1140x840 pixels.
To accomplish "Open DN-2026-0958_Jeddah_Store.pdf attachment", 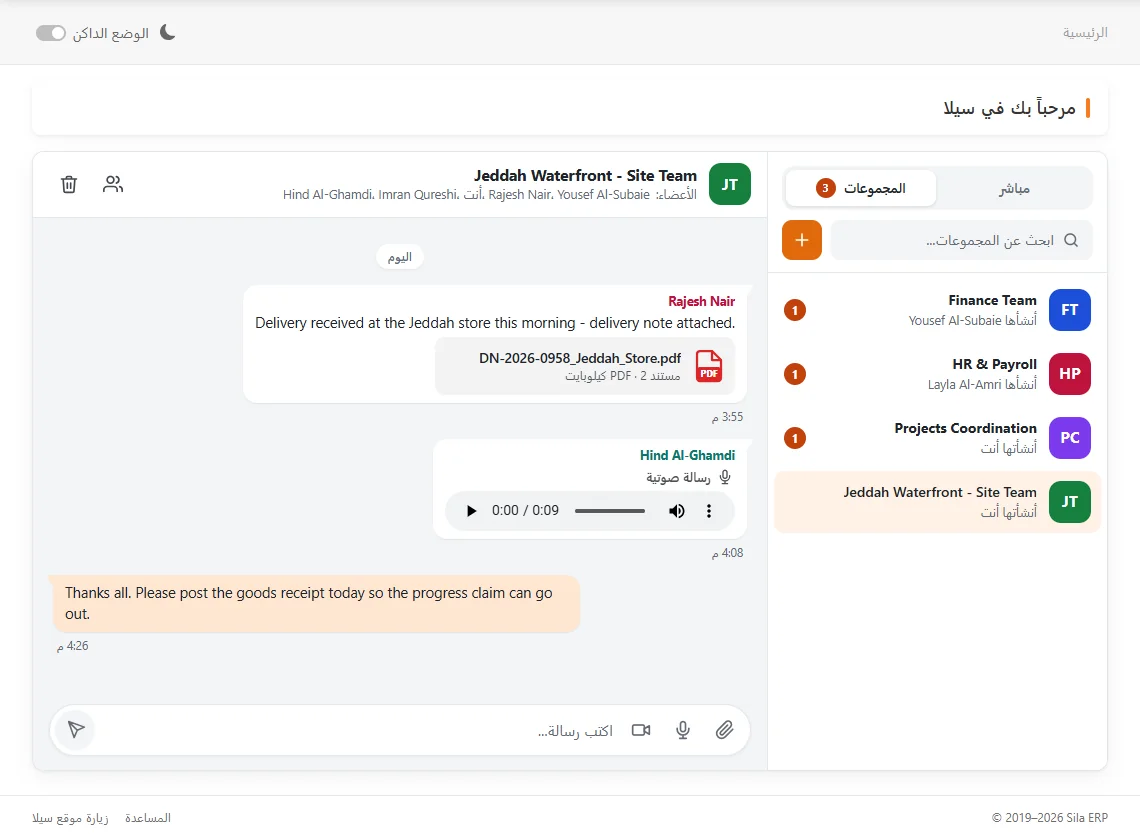I will pos(585,366).
